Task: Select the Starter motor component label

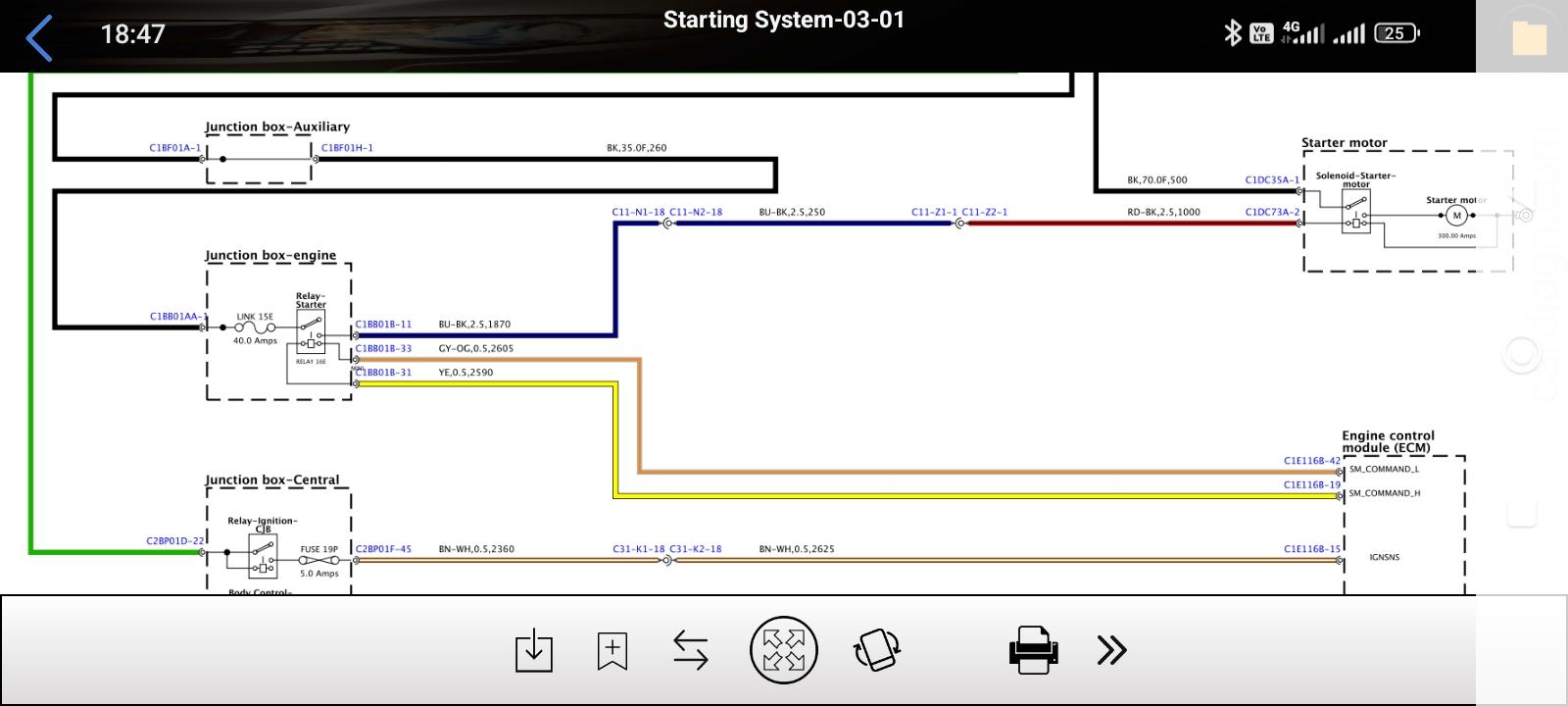Action: point(1345,143)
